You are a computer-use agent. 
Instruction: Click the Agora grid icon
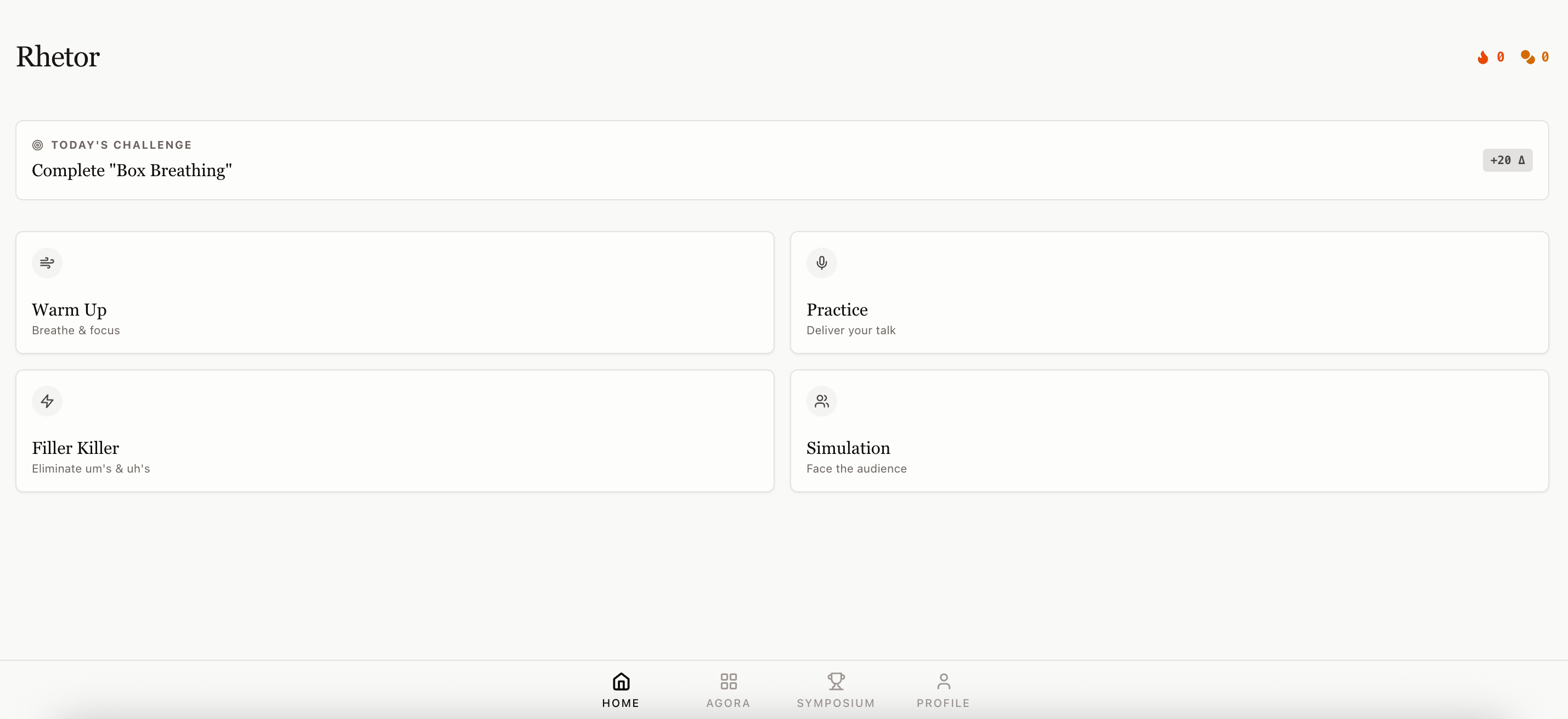[728, 681]
